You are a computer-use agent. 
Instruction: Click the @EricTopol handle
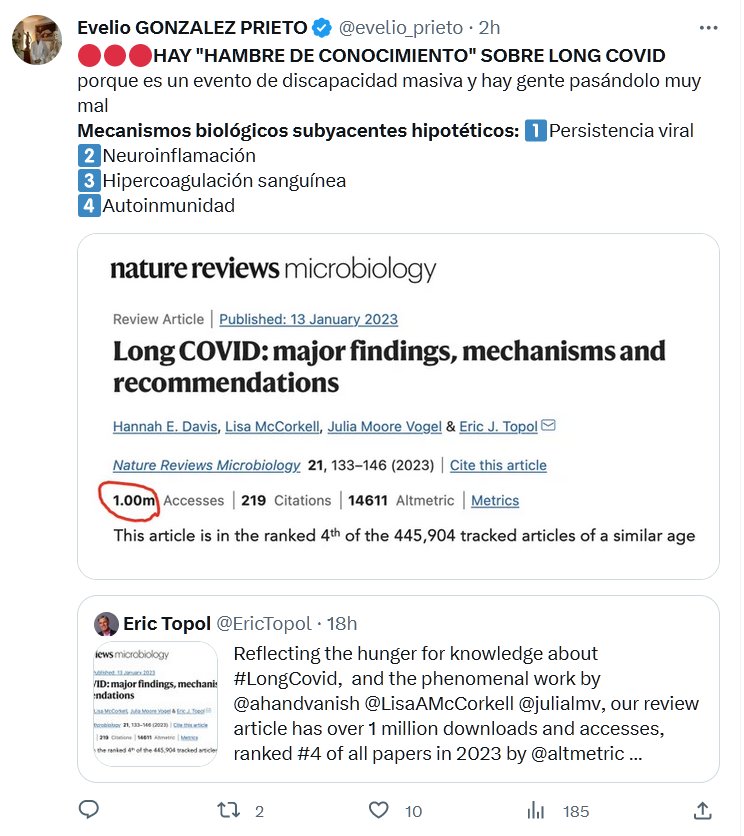point(264,624)
